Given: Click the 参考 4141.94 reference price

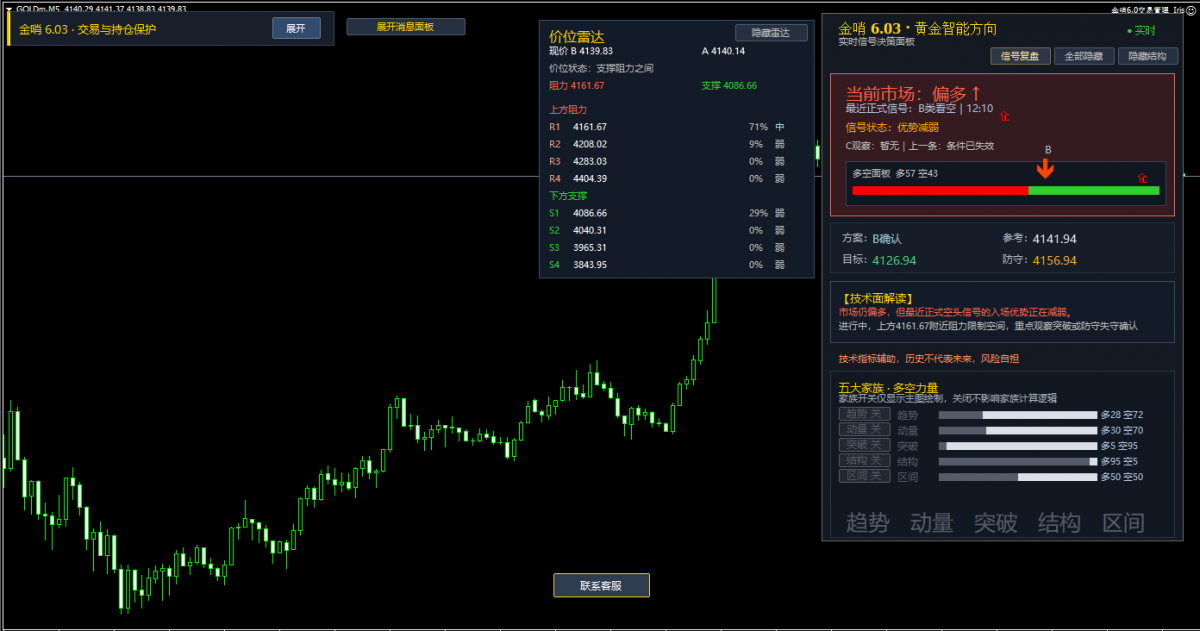Looking at the screenshot, I should click(1039, 239).
